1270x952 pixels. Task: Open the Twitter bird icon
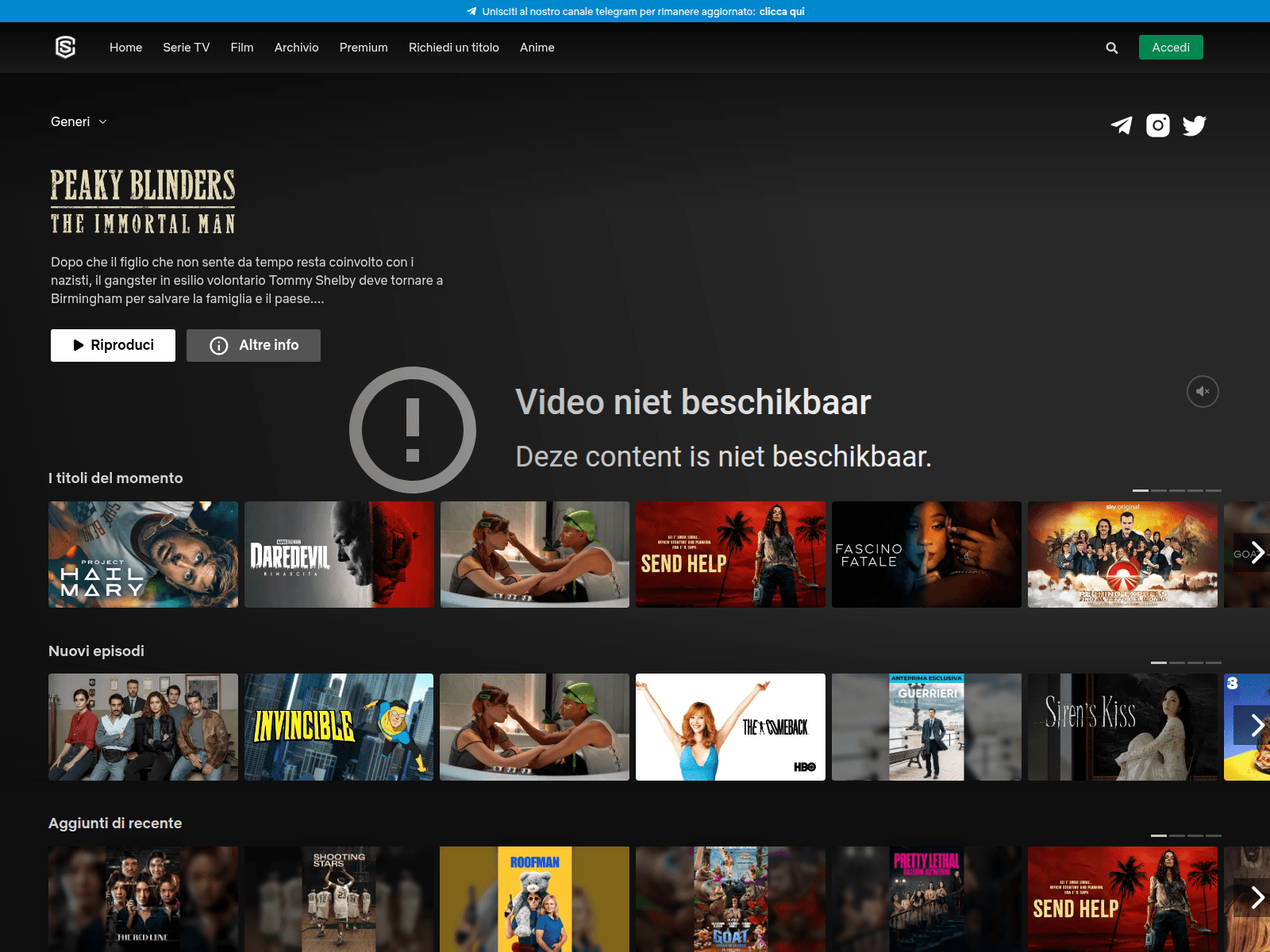(1194, 125)
